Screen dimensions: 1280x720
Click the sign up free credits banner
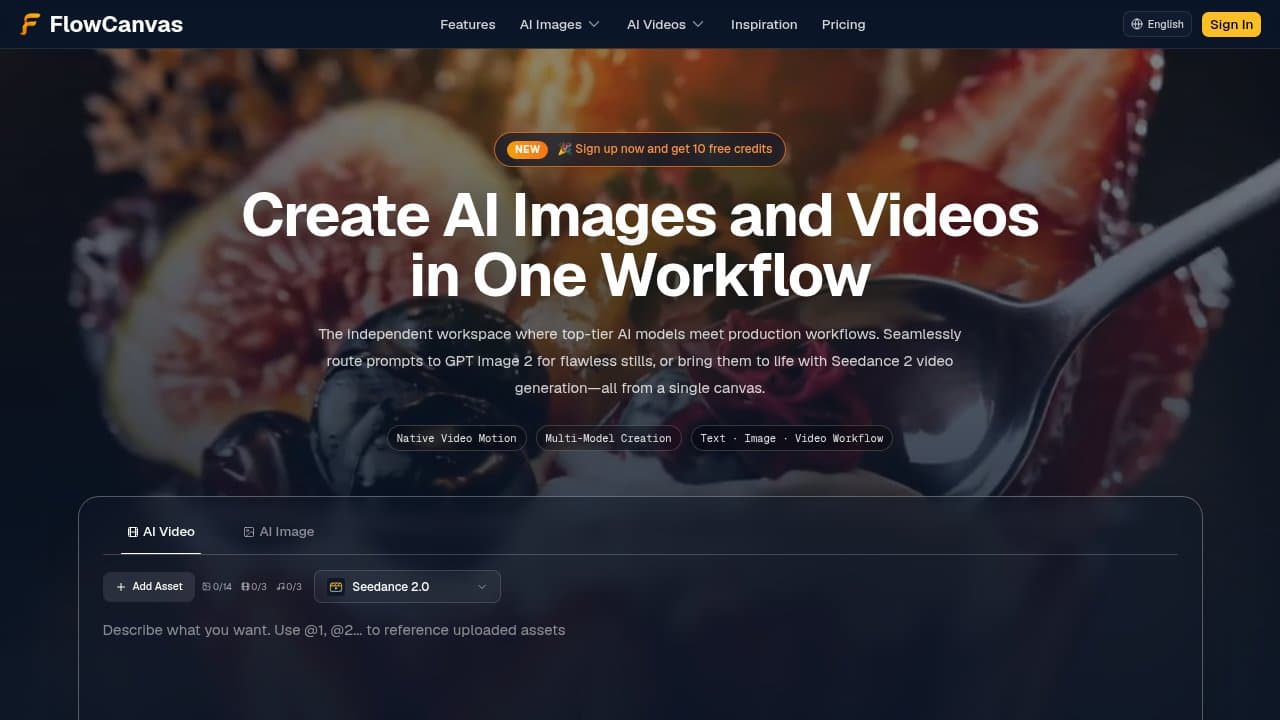click(x=640, y=149)
